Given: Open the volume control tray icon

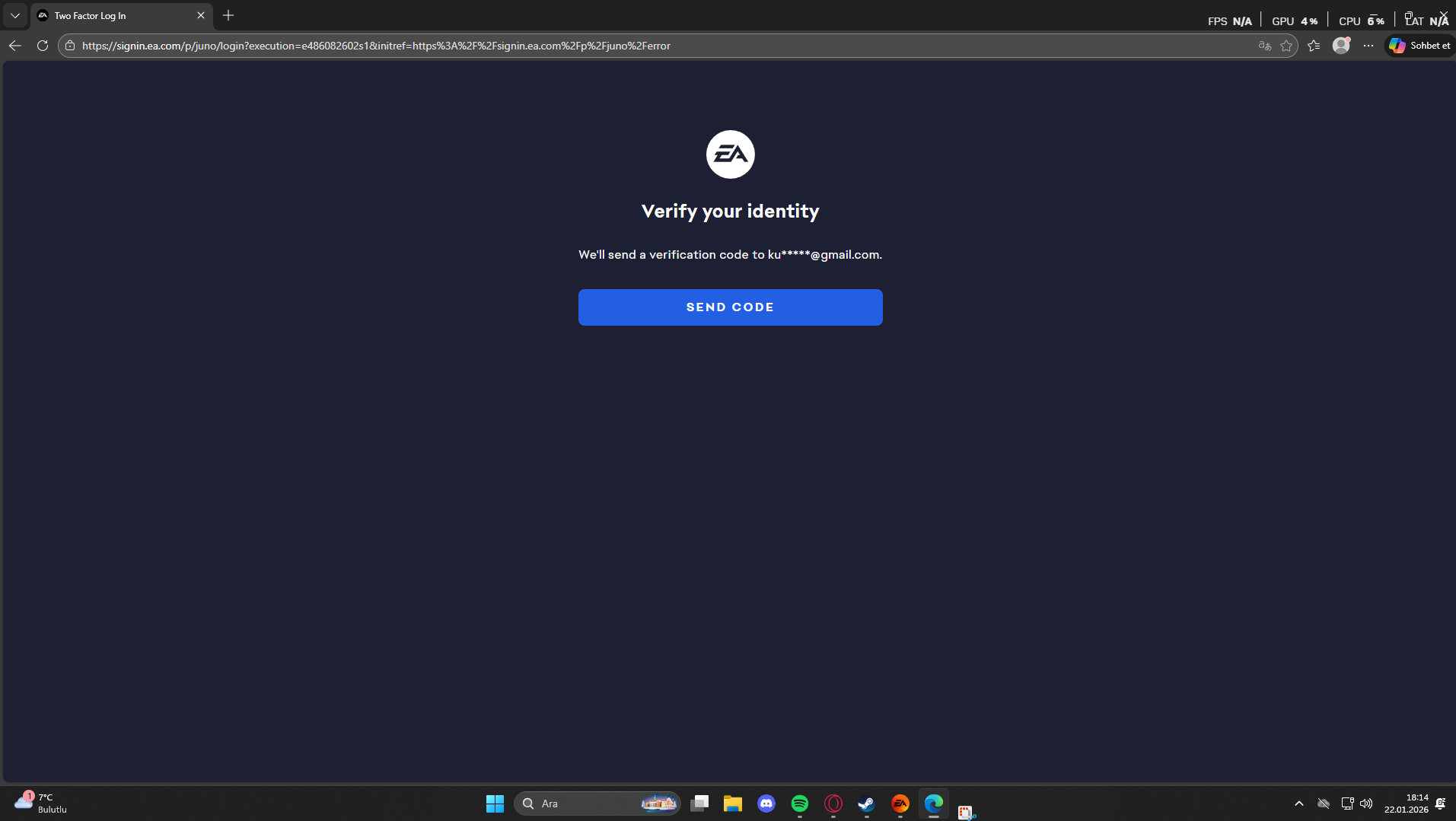Looking at the screenshot, I should point(1366,803).
